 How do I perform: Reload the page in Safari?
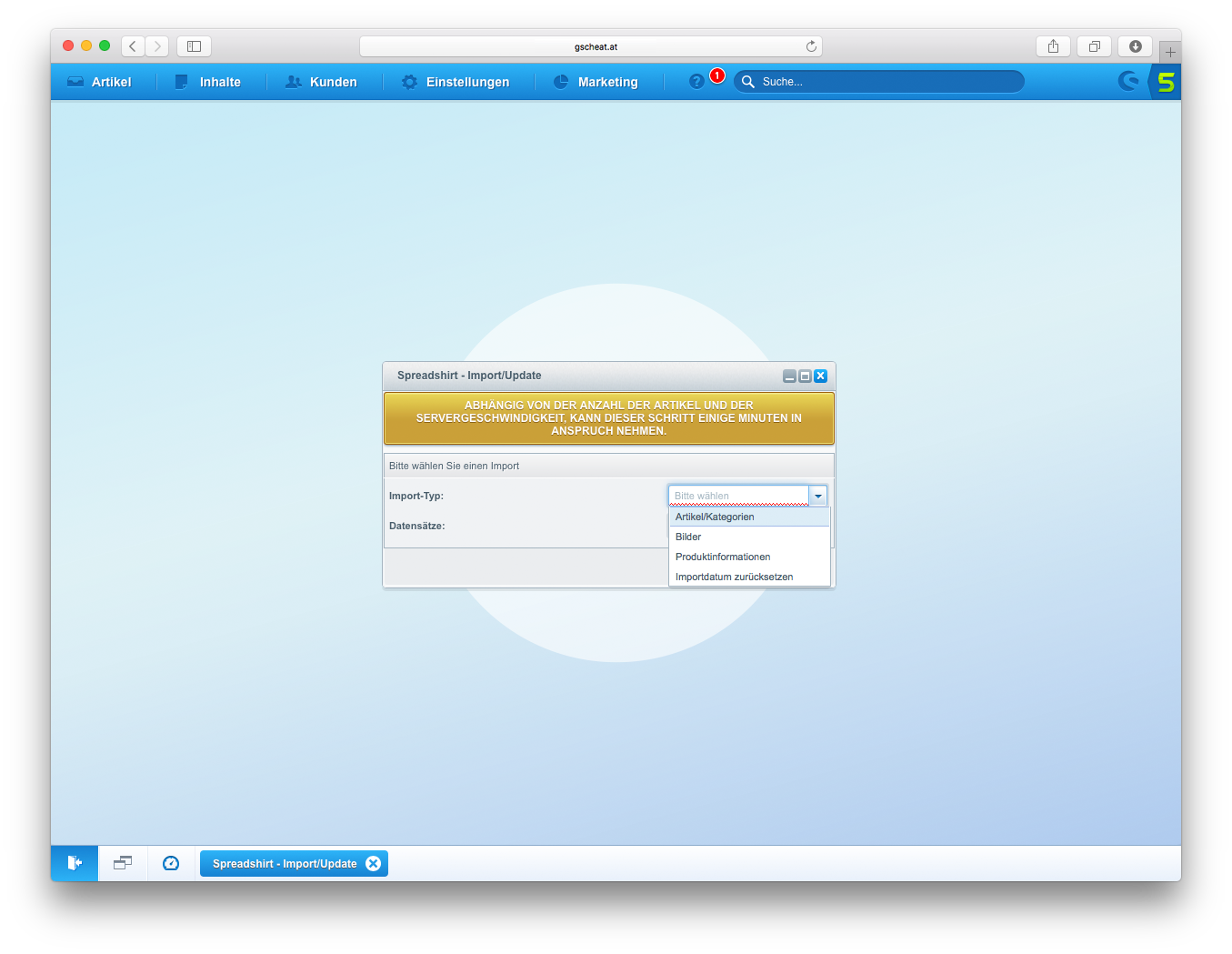coord(811,46)
